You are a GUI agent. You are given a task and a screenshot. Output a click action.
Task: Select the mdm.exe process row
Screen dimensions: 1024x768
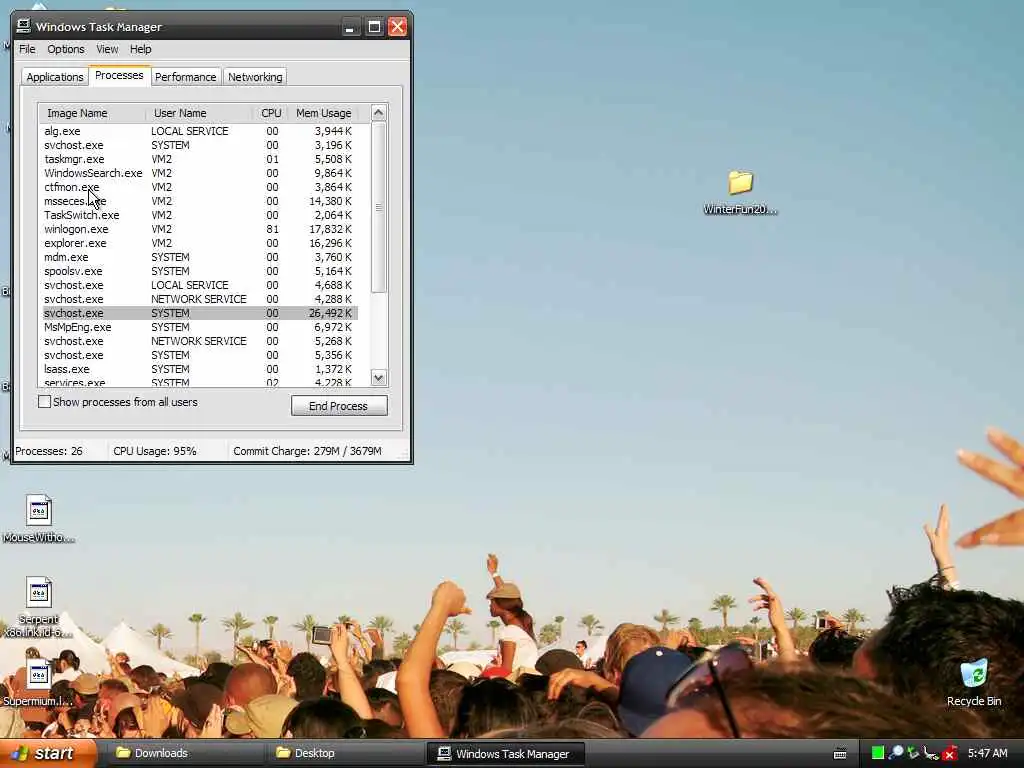tap(199, 257)
